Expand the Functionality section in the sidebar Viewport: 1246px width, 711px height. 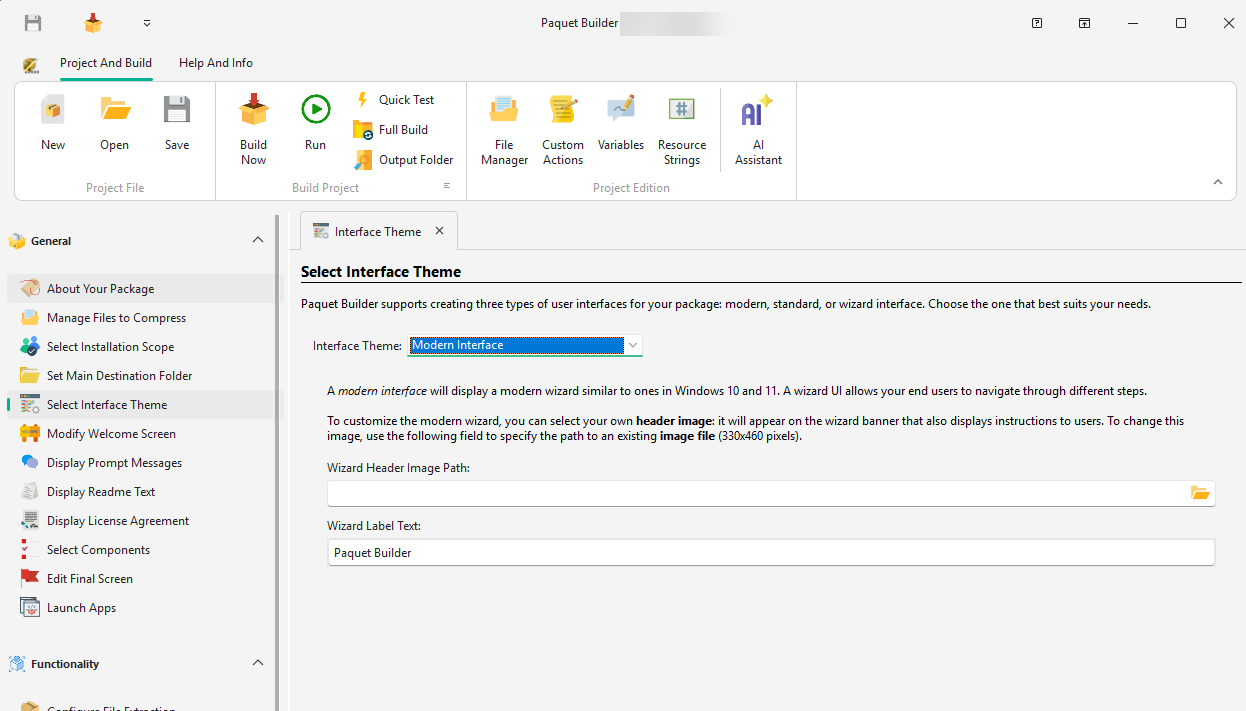[x=258, y=663]
